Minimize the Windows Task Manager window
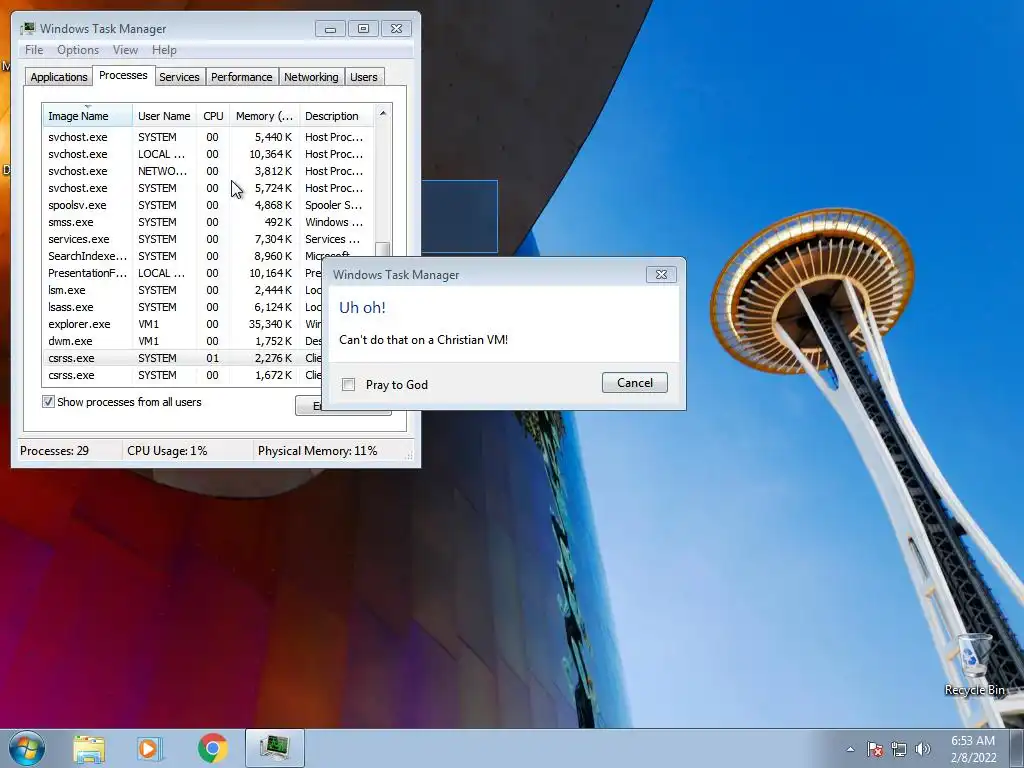The width and height of the screenshot is (1024, 768). (x=330, y=29)
